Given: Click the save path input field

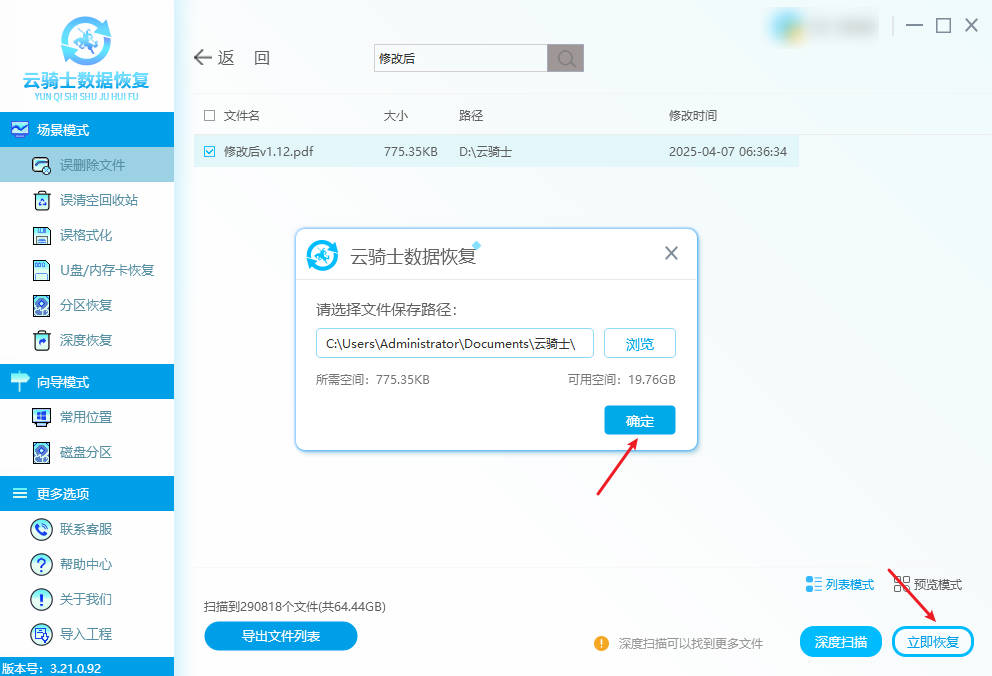Looking at the screenshot, I should [455, 343].
